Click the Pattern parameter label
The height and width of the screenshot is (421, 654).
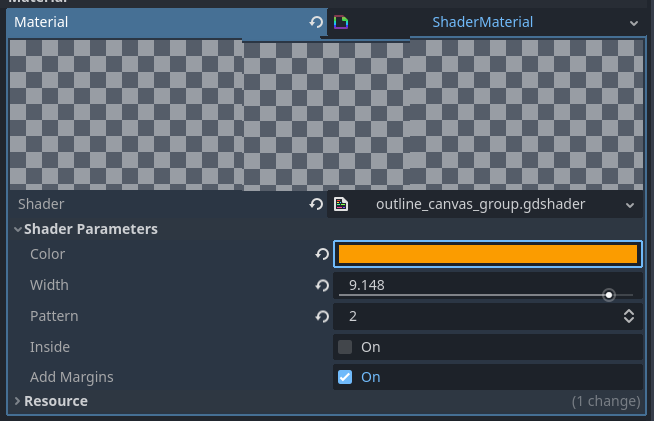[54, 316]
